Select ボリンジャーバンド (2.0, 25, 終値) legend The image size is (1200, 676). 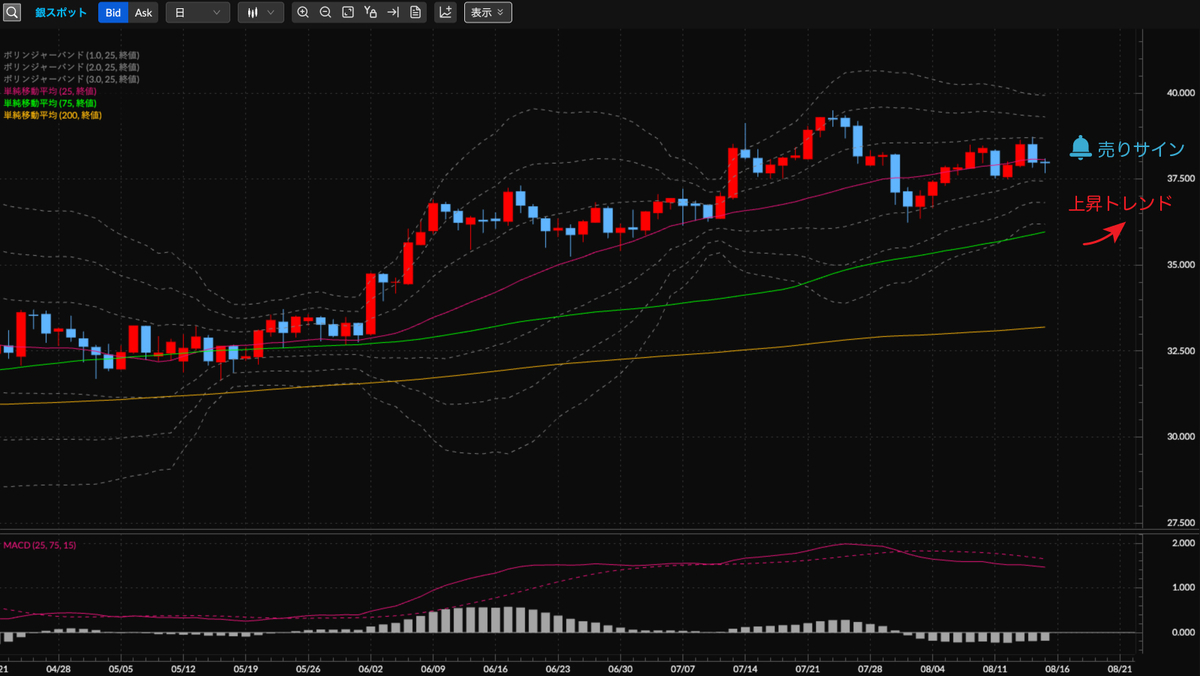(x=71, y=67)
